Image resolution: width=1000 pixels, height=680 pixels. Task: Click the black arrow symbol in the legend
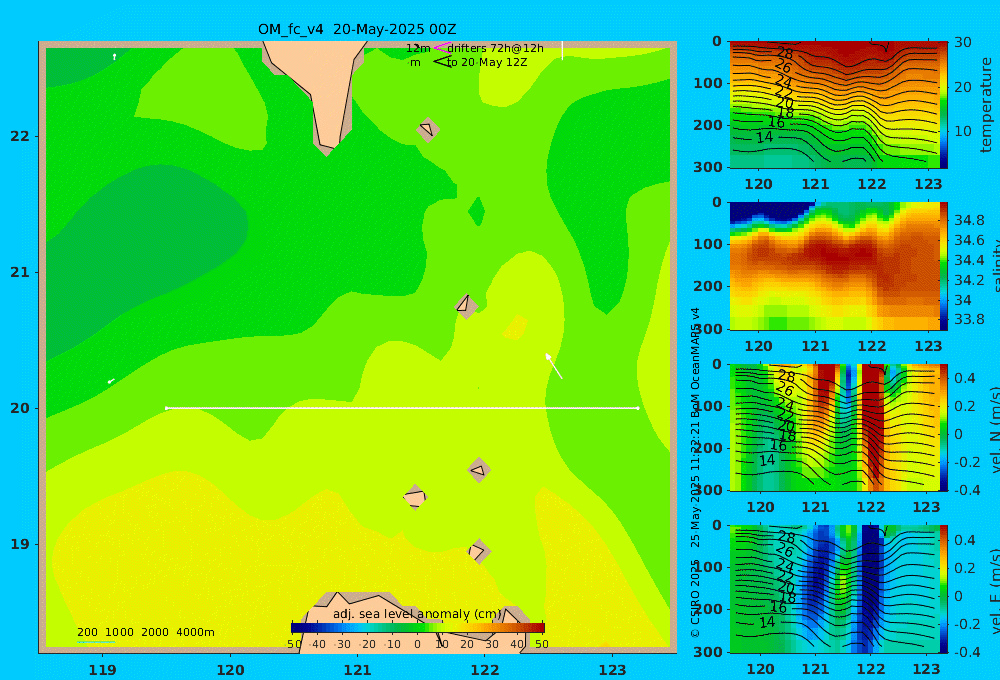click(x=442, y=62)
